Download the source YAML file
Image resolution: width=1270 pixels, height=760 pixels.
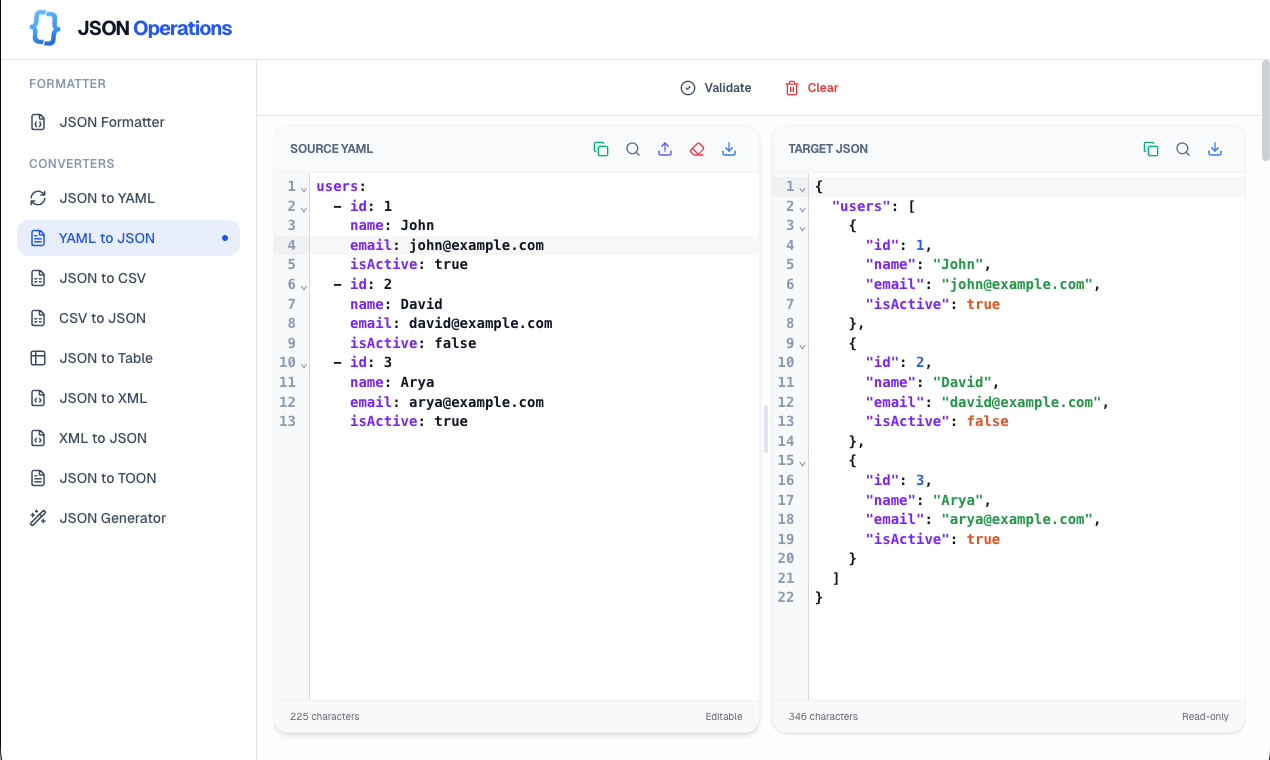point(729,148)
